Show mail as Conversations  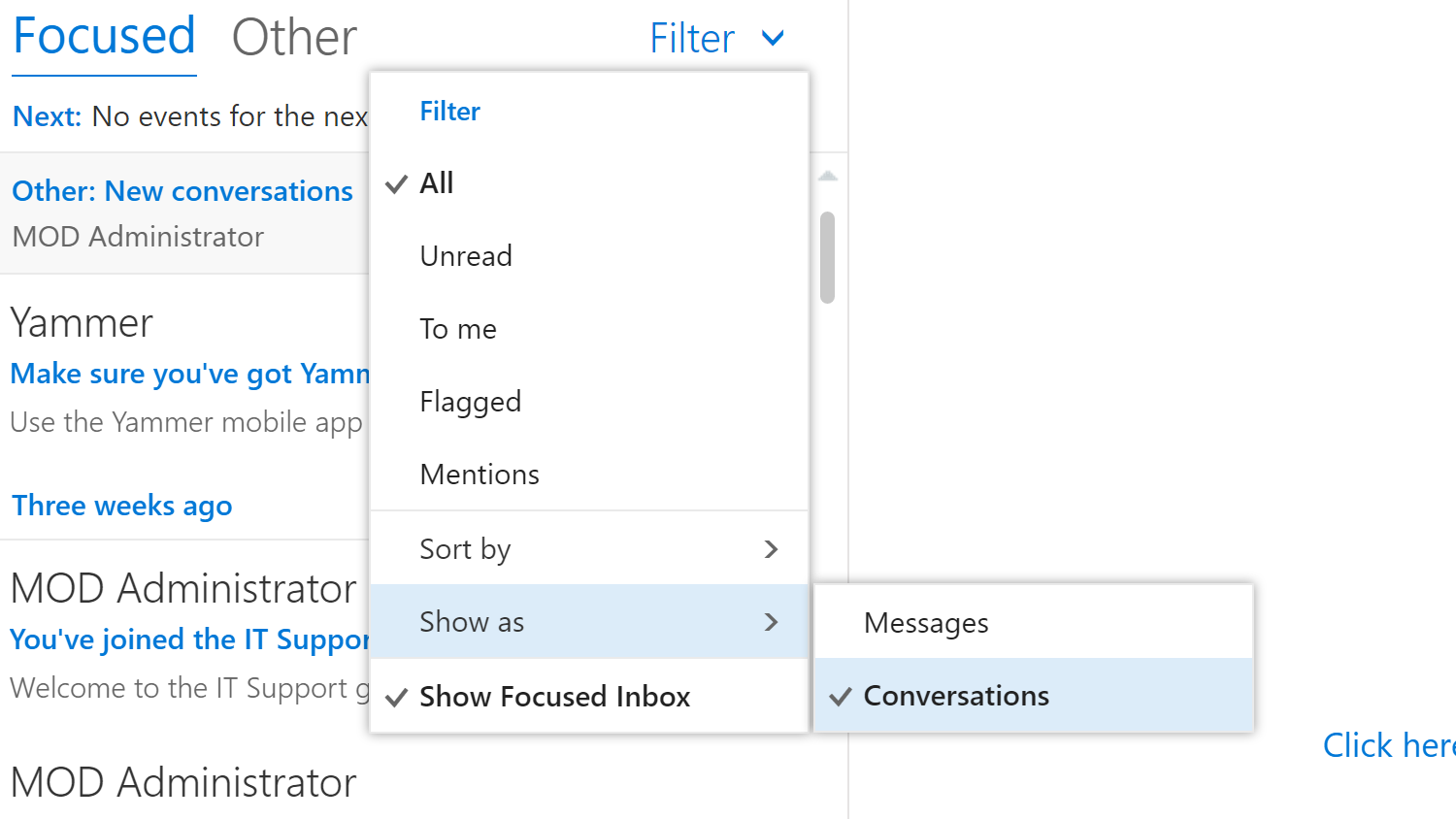pyautogui.click(x=1034, y=696)
